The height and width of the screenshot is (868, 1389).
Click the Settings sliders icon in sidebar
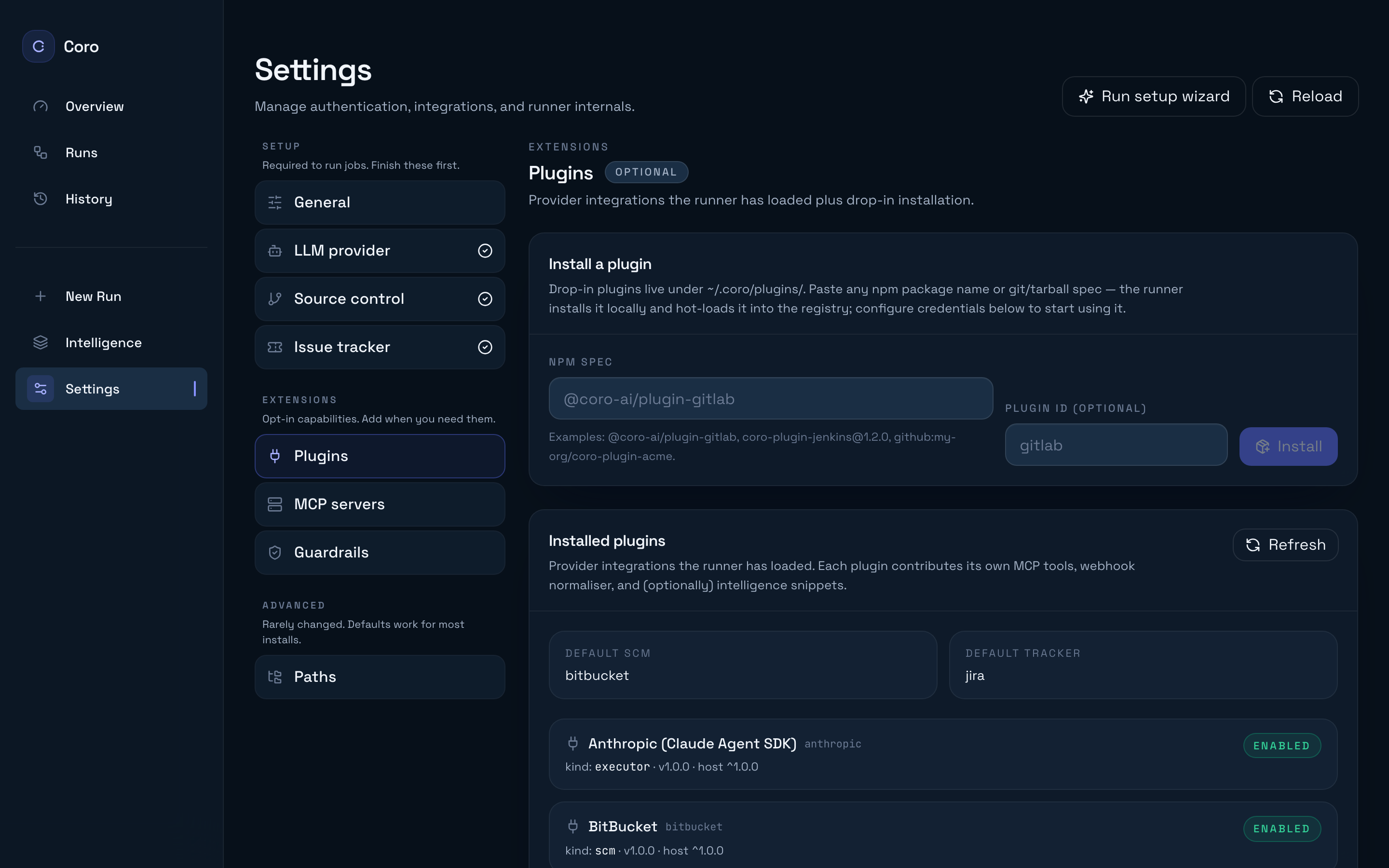pyautogui.click(x=40, y=389)
